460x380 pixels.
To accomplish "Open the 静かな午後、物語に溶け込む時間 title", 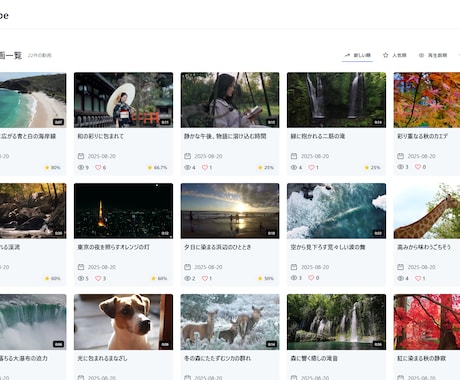I will tap(225, 136).
